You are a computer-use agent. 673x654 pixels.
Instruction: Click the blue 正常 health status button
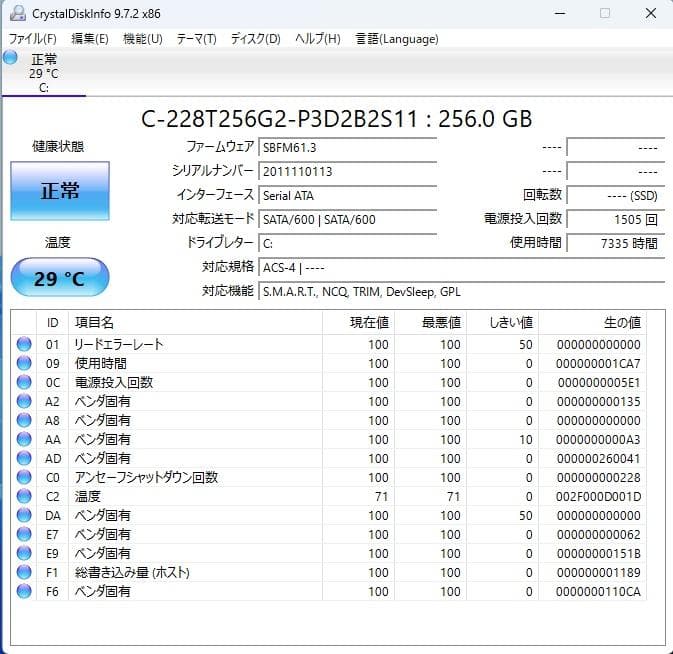pos(60,191)
